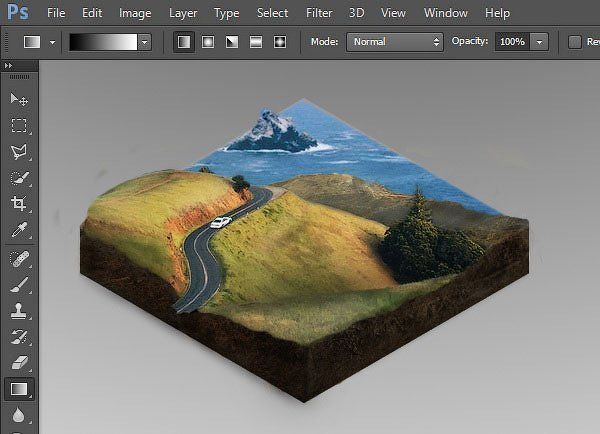The width and height of the screenshot is (600, 434).
Task: Open the Opacity slider dropdown arrow
Action: coord(539,42)
